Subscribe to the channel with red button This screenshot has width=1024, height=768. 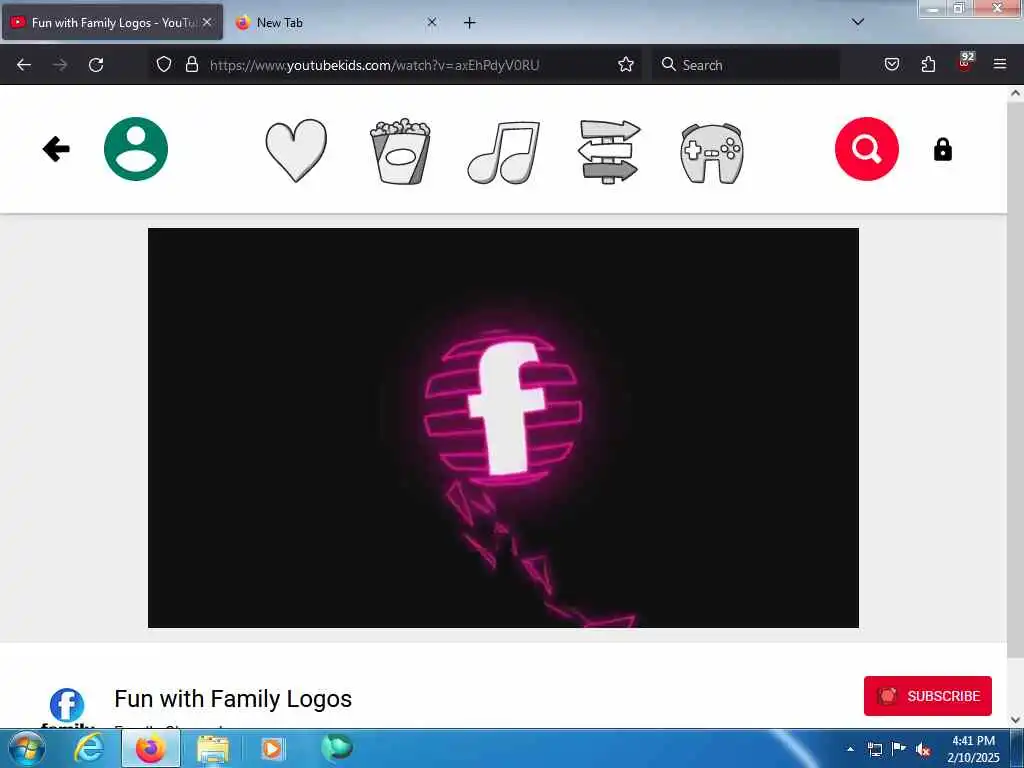[927, 696]
